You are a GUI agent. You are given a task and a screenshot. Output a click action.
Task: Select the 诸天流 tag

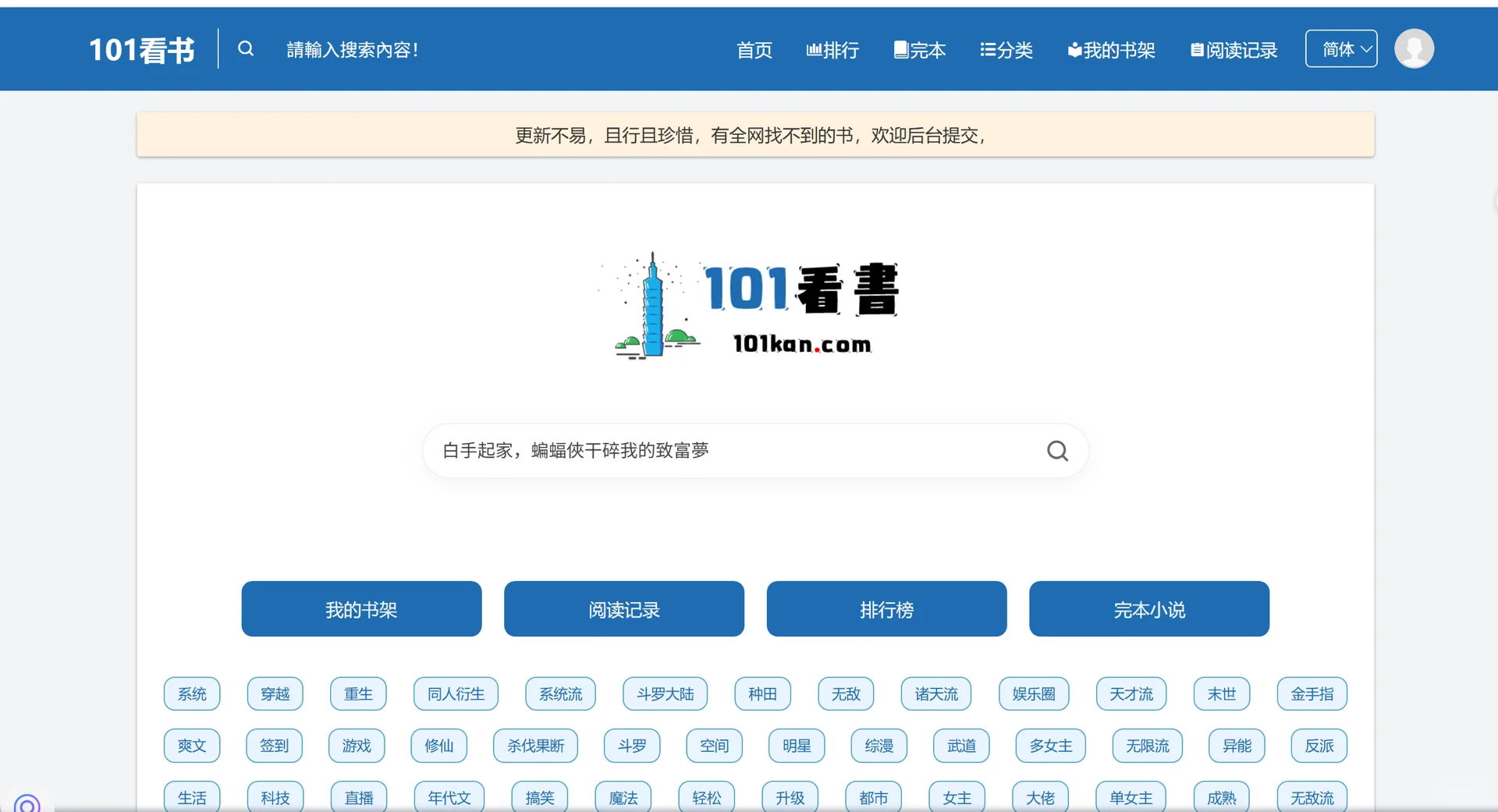pyautogui.click(x=936, y=694)
